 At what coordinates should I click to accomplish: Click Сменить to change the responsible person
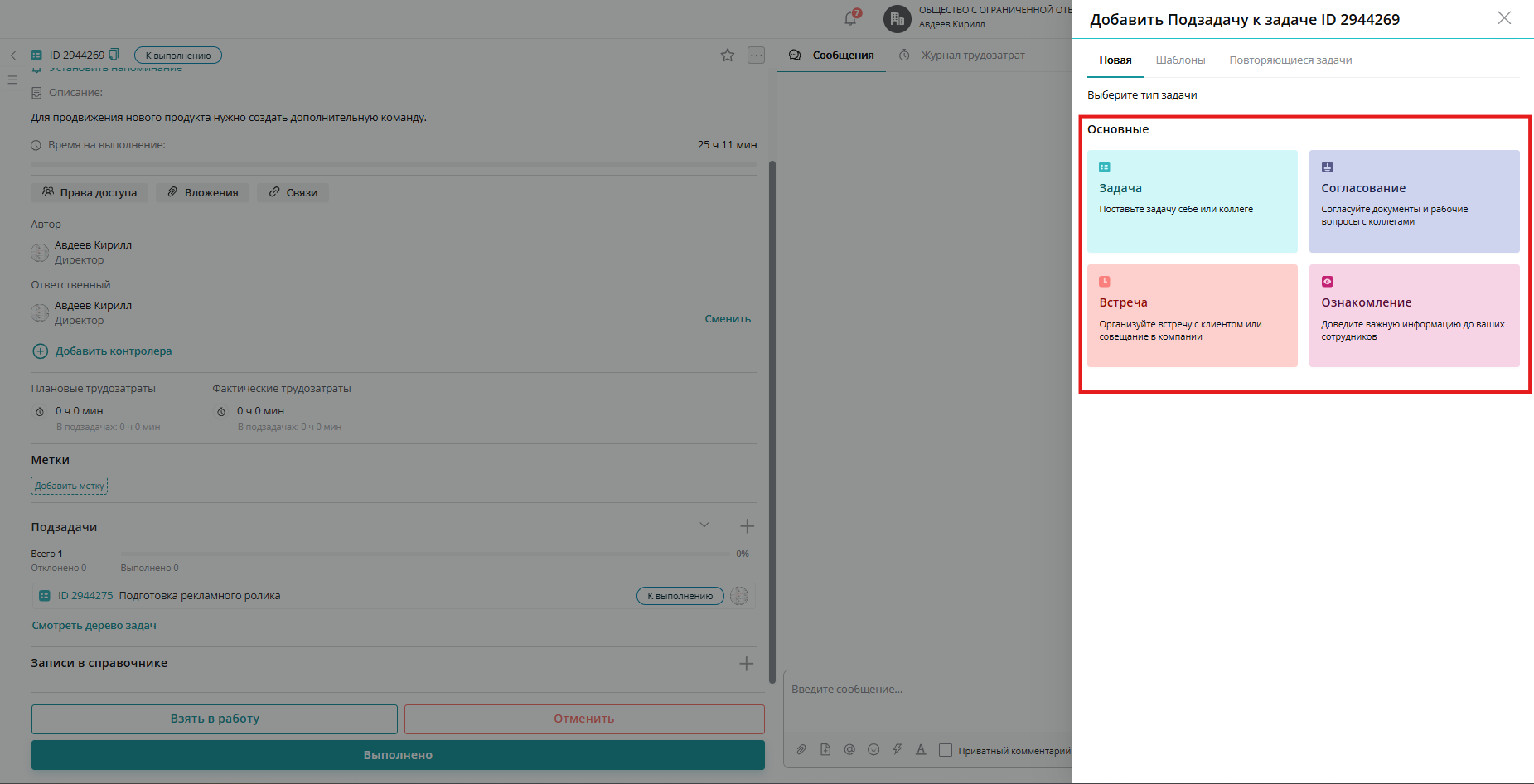tap(728, 319)
